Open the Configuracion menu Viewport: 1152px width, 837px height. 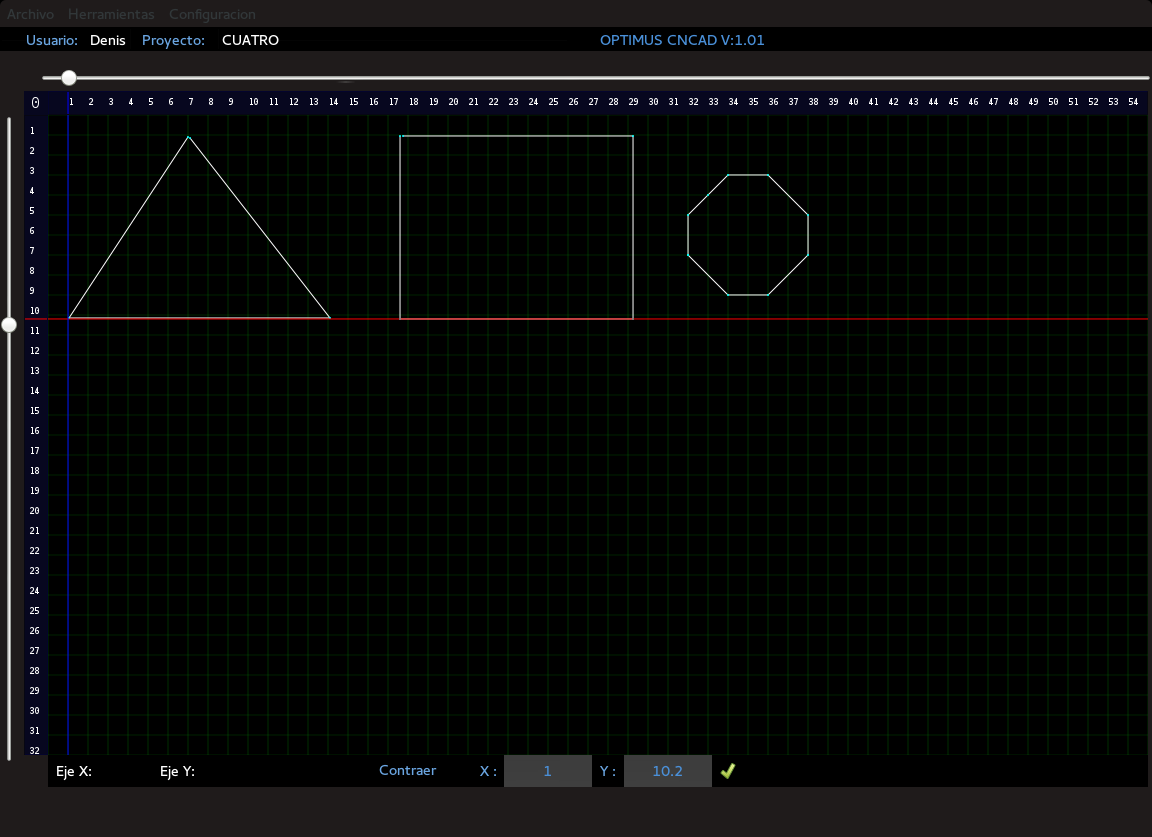pyautogui.click(x=212, y=14)
